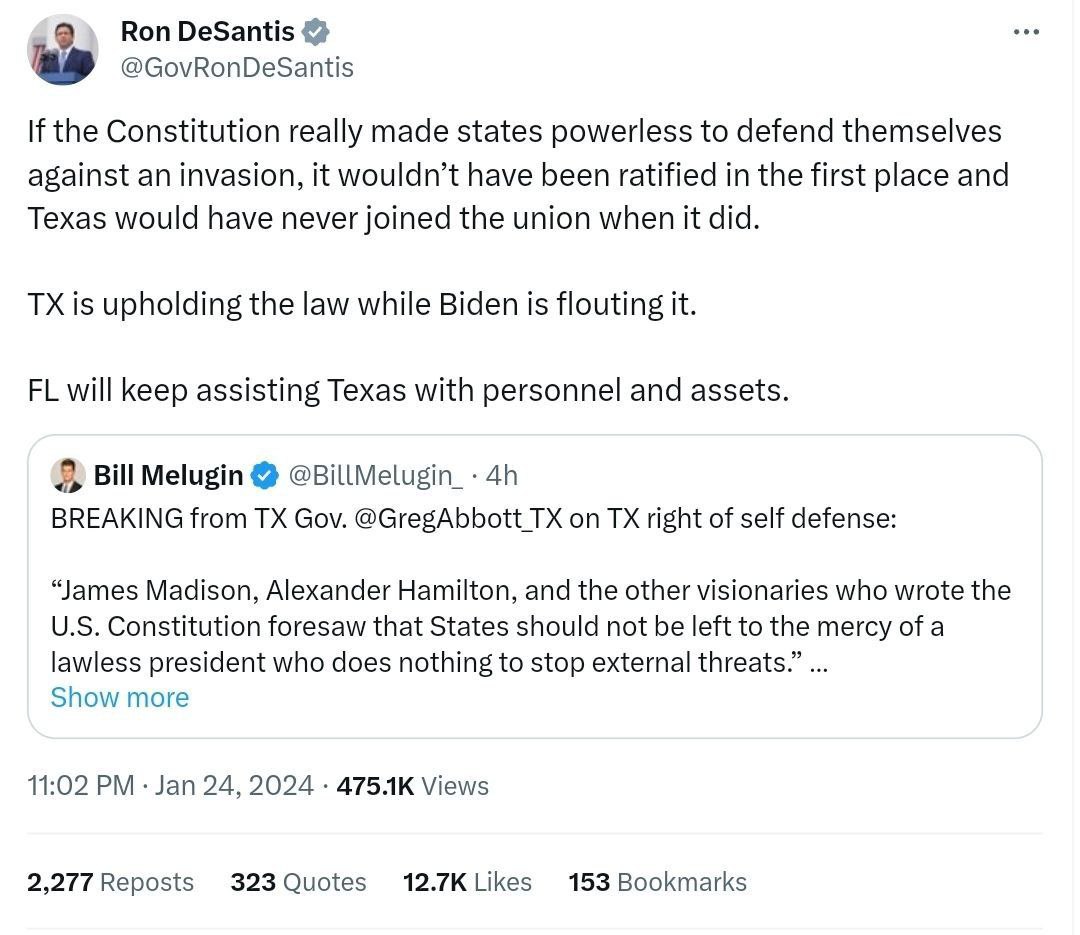Click the 4h timestamp on quoted tweet
Screen dimensions: 1080x935
pyautogui.click(x=501, y=476)
